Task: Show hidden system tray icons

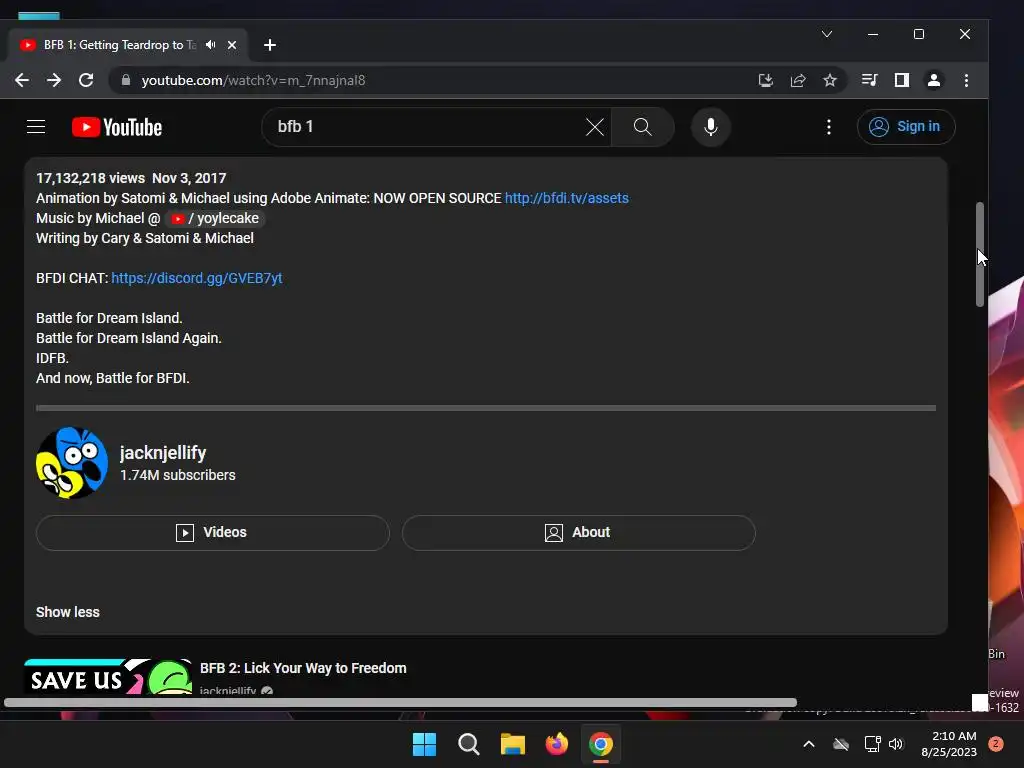Action: click(x=808, y=744)
